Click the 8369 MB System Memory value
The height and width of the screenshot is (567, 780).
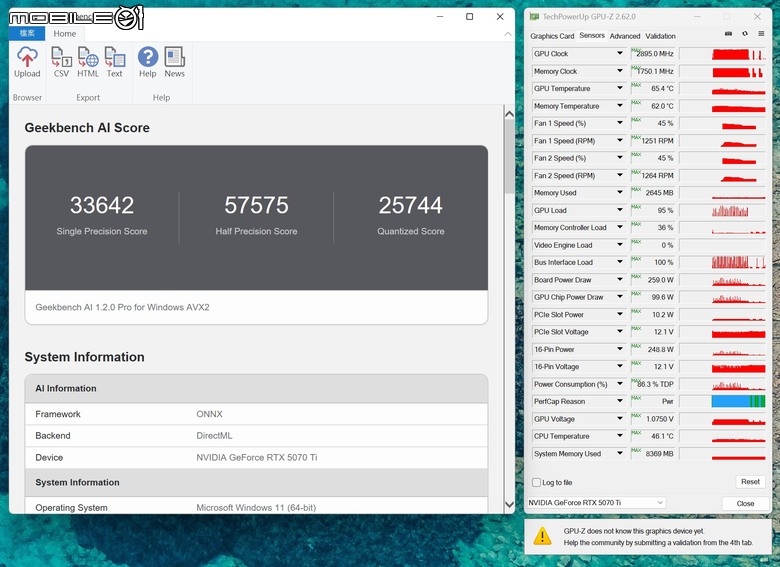coord(659,454)
